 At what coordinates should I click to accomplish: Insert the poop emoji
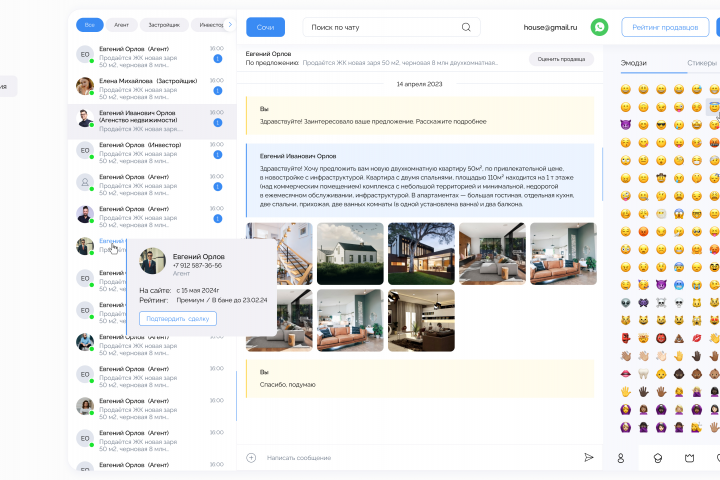(679, 339)
